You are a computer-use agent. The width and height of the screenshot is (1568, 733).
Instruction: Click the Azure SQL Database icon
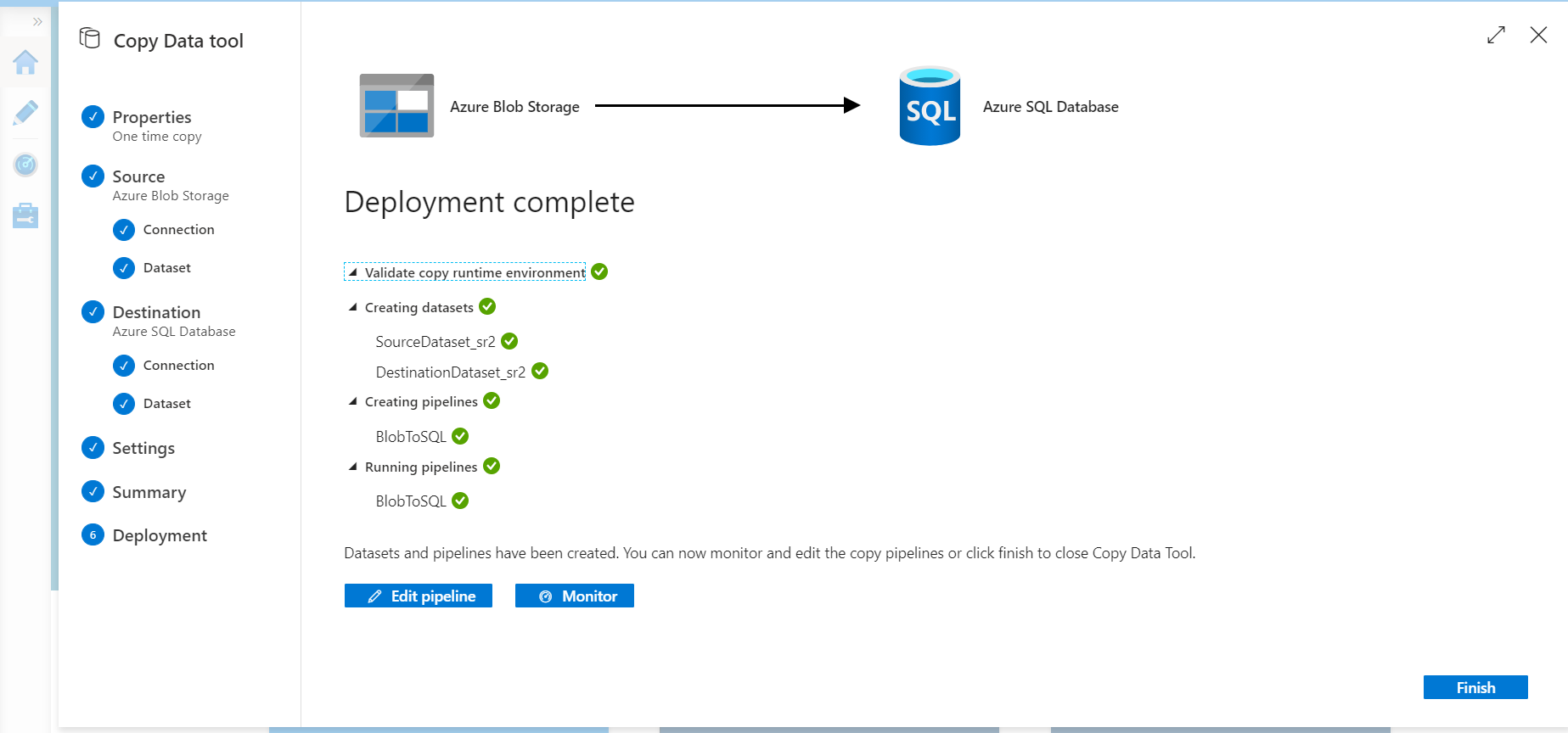(930, 106)
